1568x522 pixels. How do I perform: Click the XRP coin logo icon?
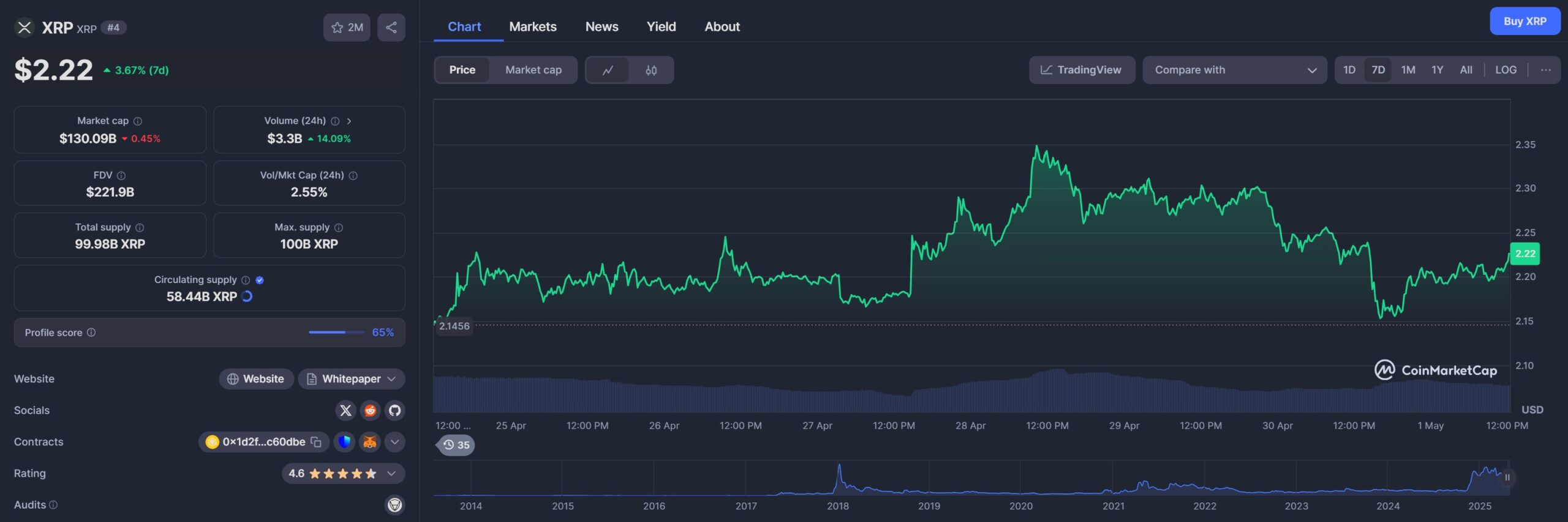(24, 28)
